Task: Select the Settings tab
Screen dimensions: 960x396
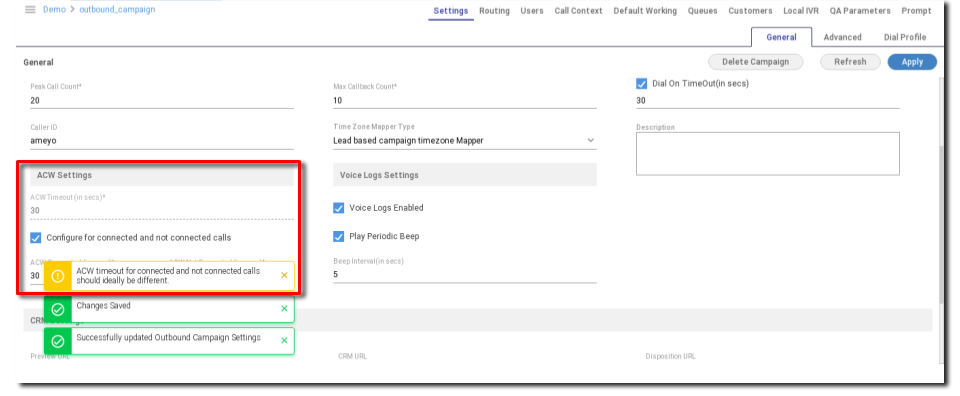Action: tap(451, 11)
